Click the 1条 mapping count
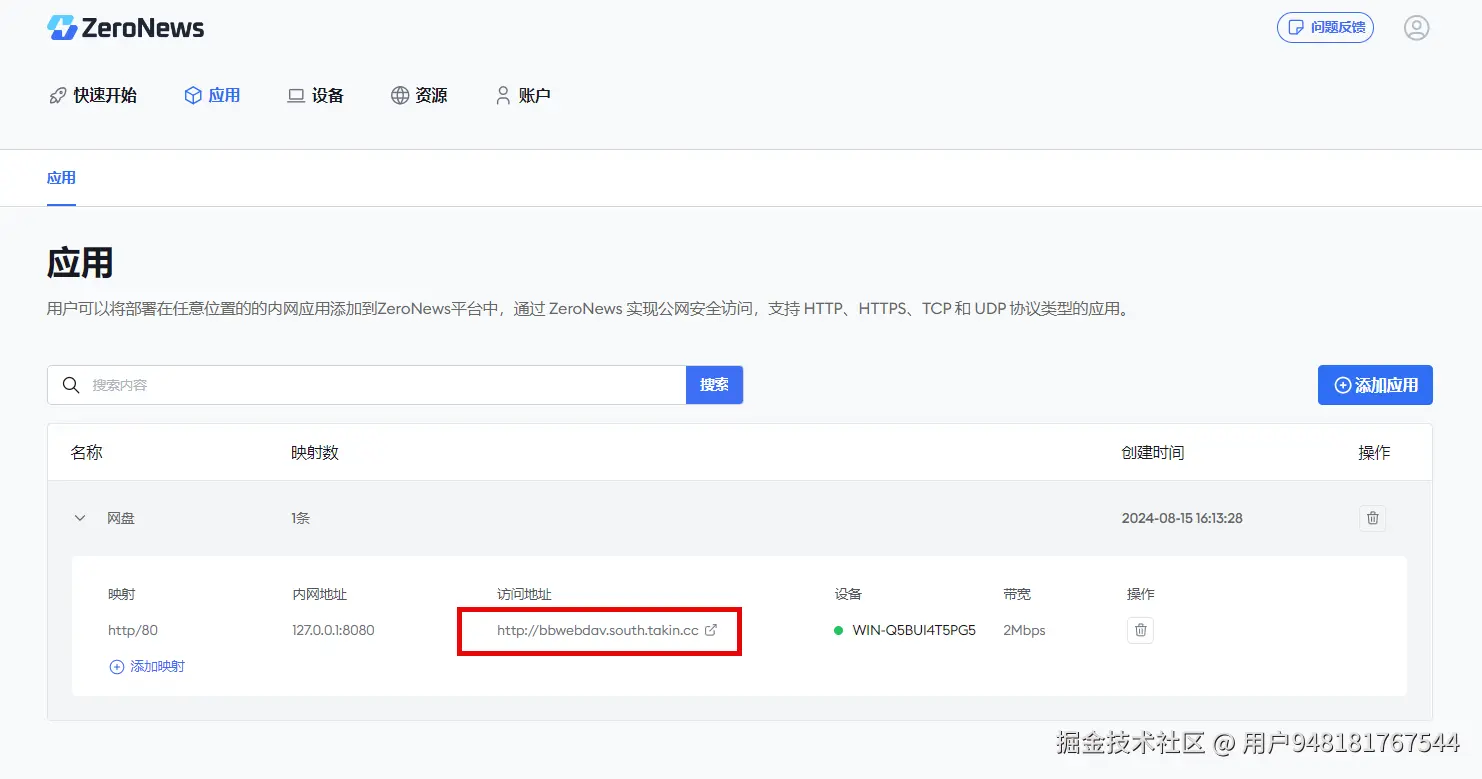This screenshot has height=779, width=1482. pos(300,518)
